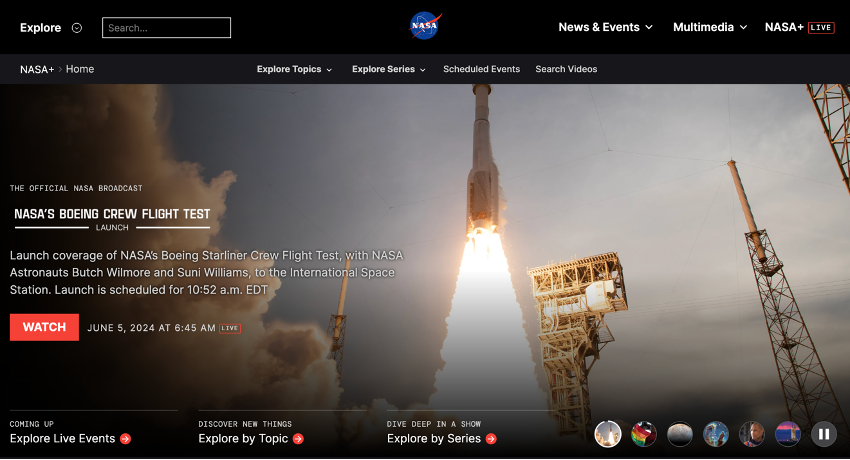Select the astronaut portrait carousel thumbnail

click(752, 434)
